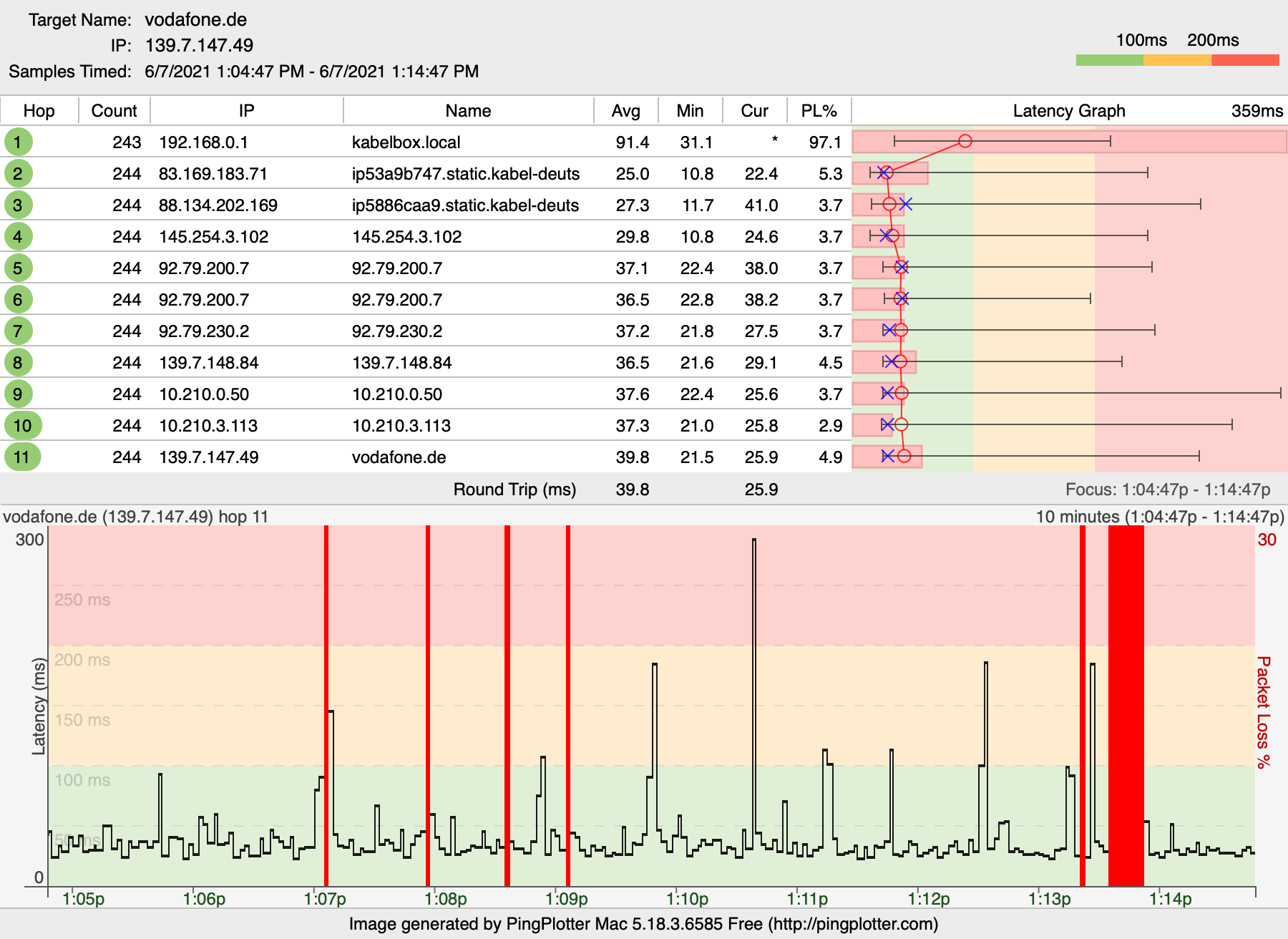Click the IP 139.7.148.84 in hop 8
The image size is (1288, 939).
point(208,363)
